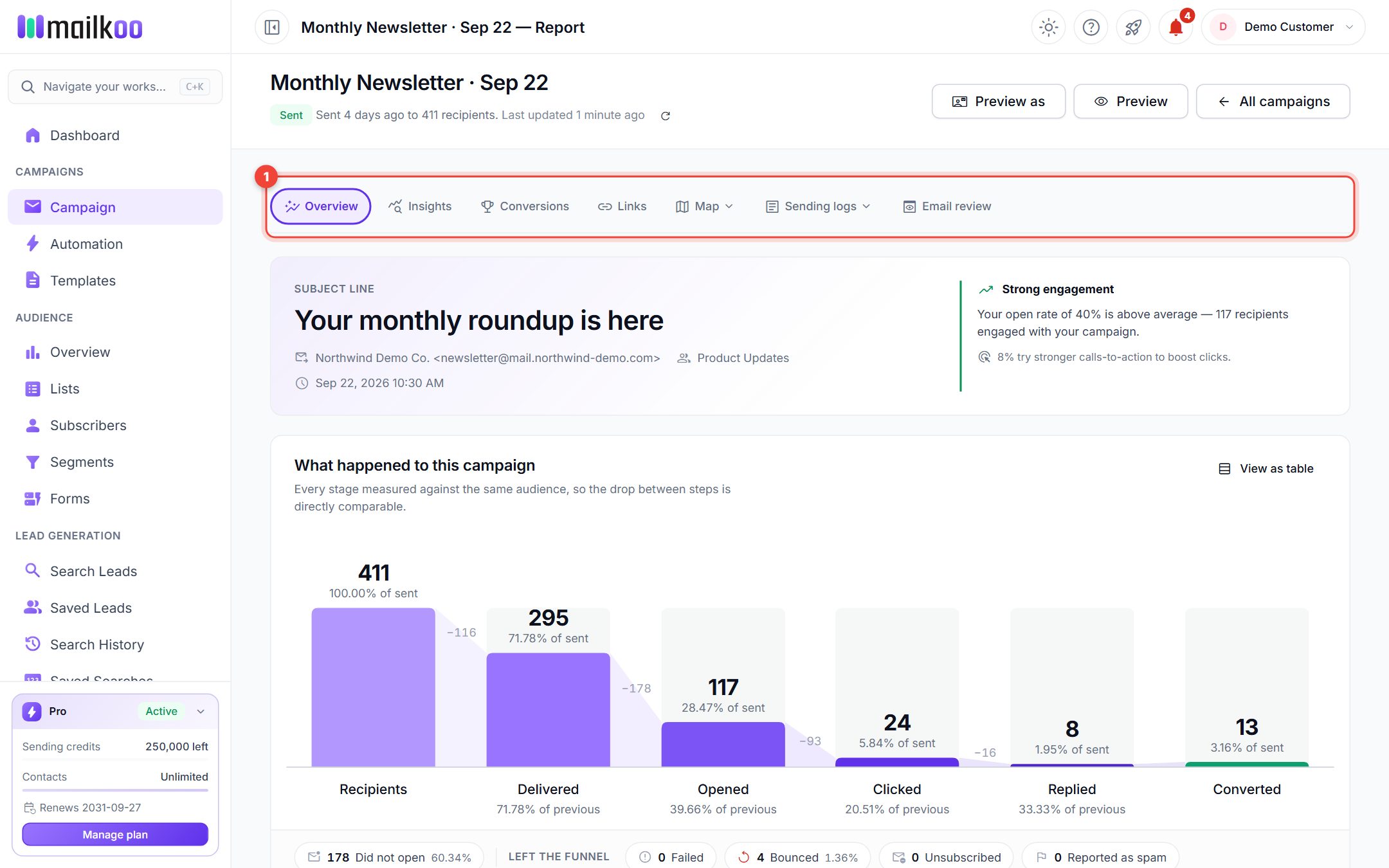Click the contacts usage progress bar
The image size is (1389, 868).
115,790
